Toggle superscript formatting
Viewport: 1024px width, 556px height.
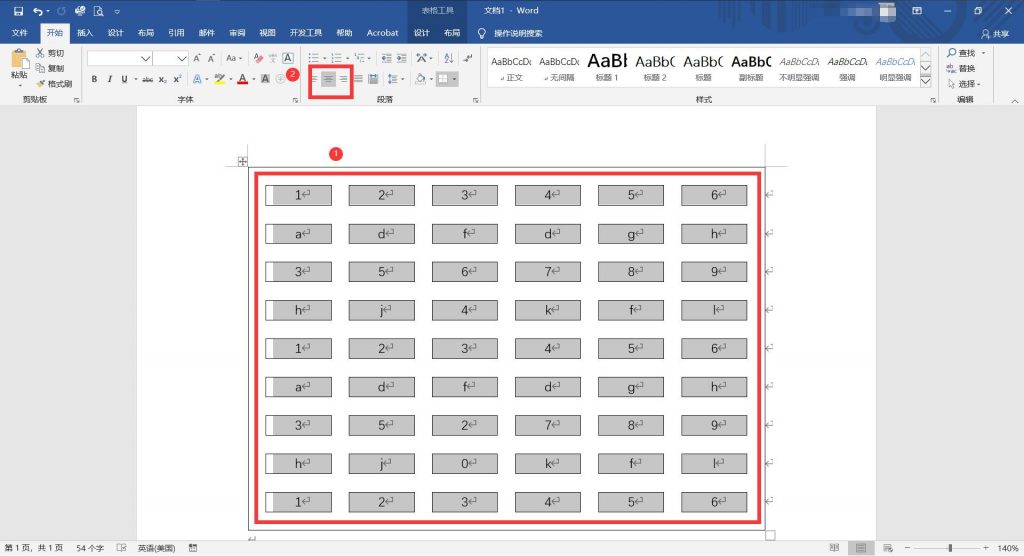177,79
